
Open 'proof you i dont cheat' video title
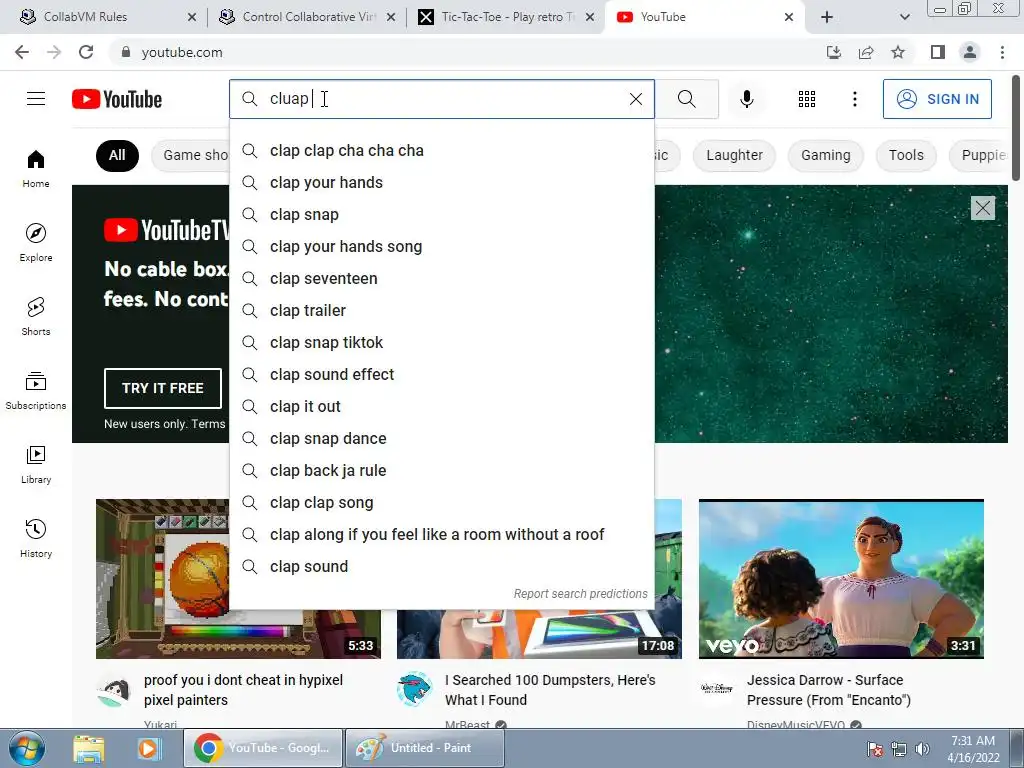243,690
